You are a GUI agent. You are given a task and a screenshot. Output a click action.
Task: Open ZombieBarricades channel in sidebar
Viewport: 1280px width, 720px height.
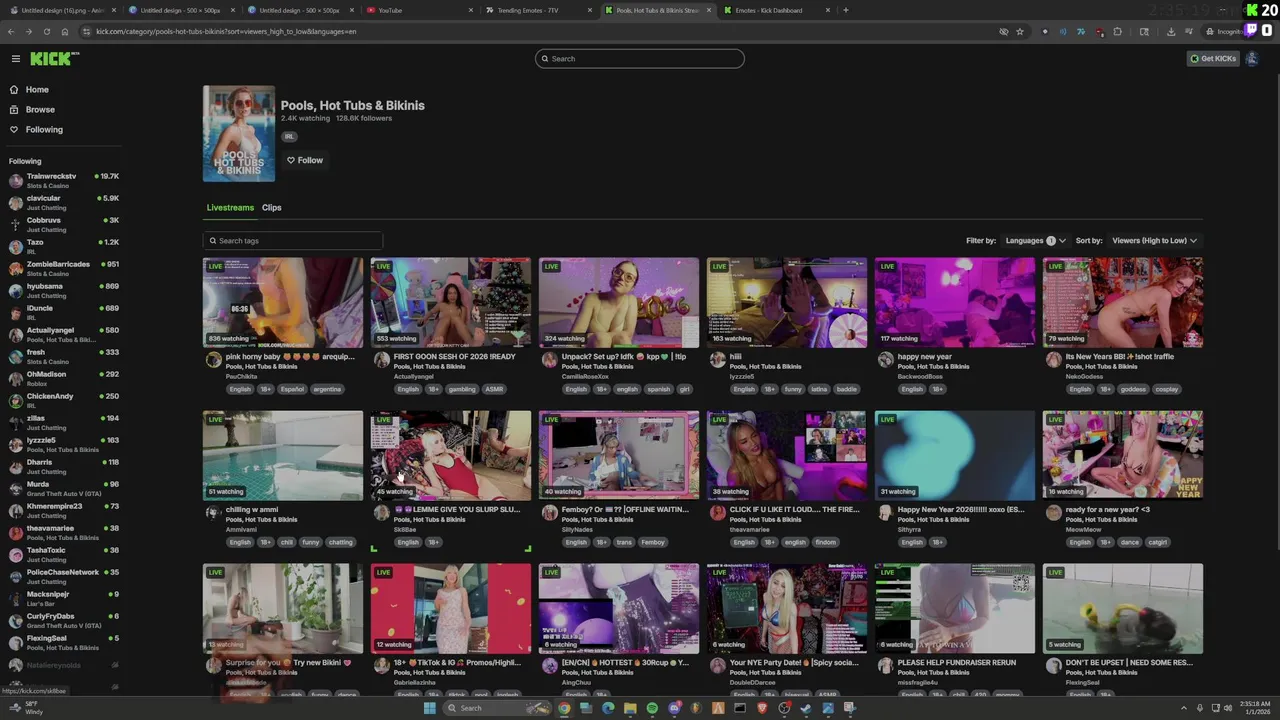pyautogui.click(x=64, y=269)
